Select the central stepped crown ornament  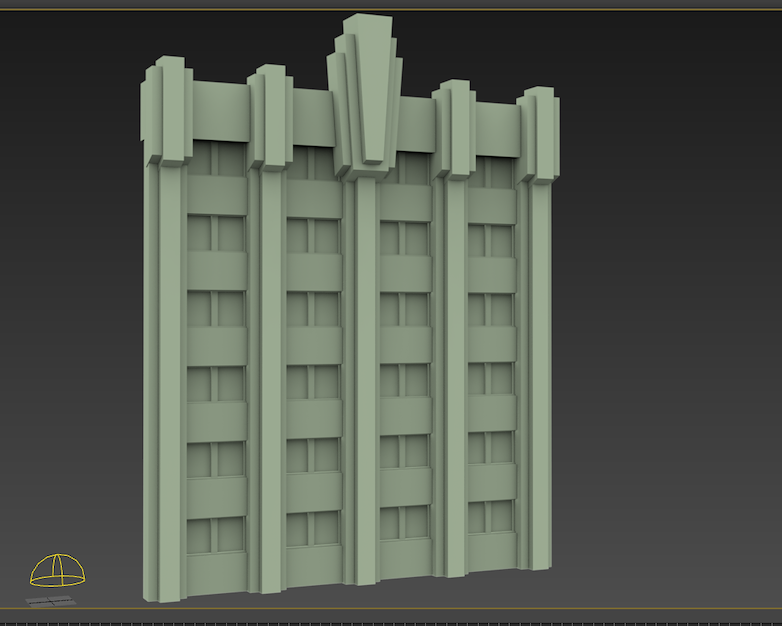(x=366, y=95)
